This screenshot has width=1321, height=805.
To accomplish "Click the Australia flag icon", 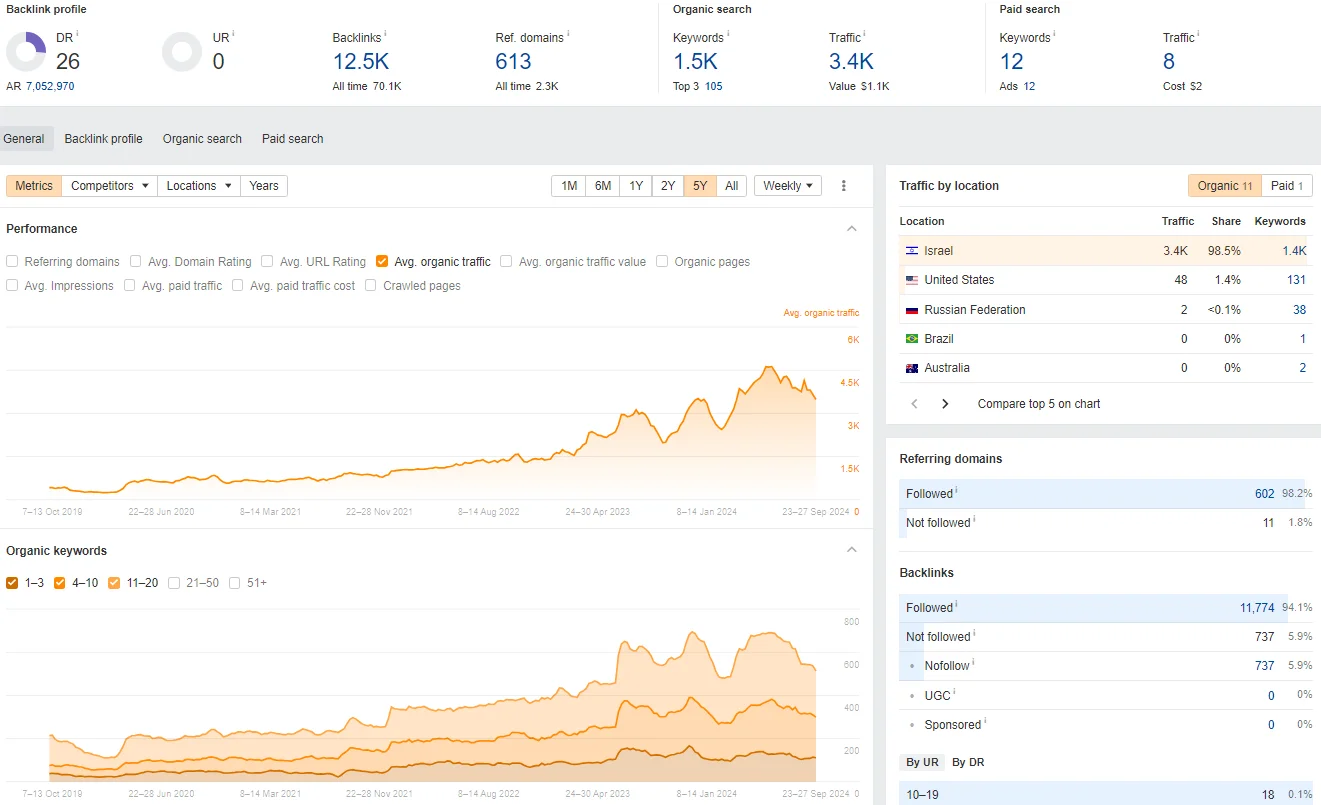I will tap(912, 368).
